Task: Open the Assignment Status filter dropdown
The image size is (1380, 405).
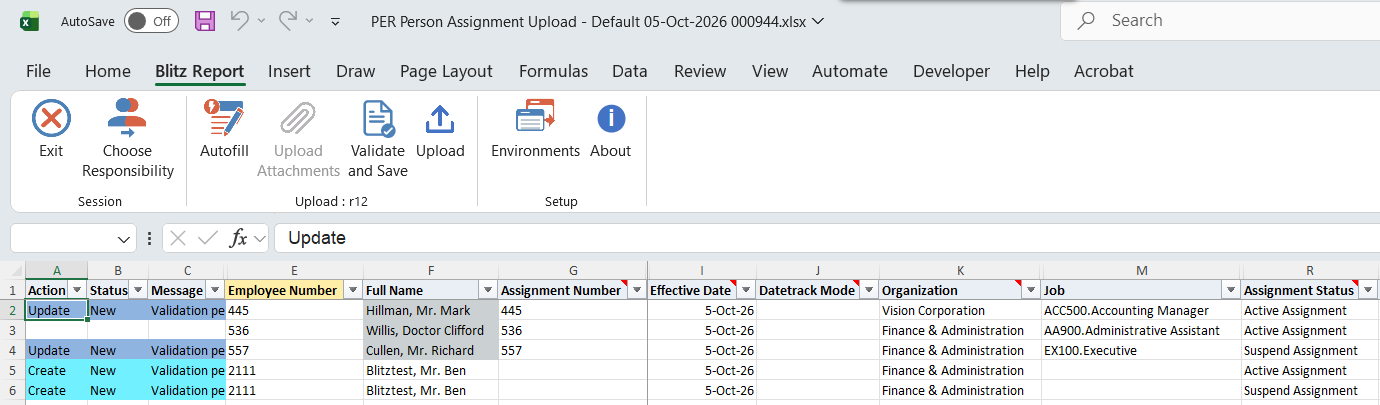Action: coord(1369,290)
